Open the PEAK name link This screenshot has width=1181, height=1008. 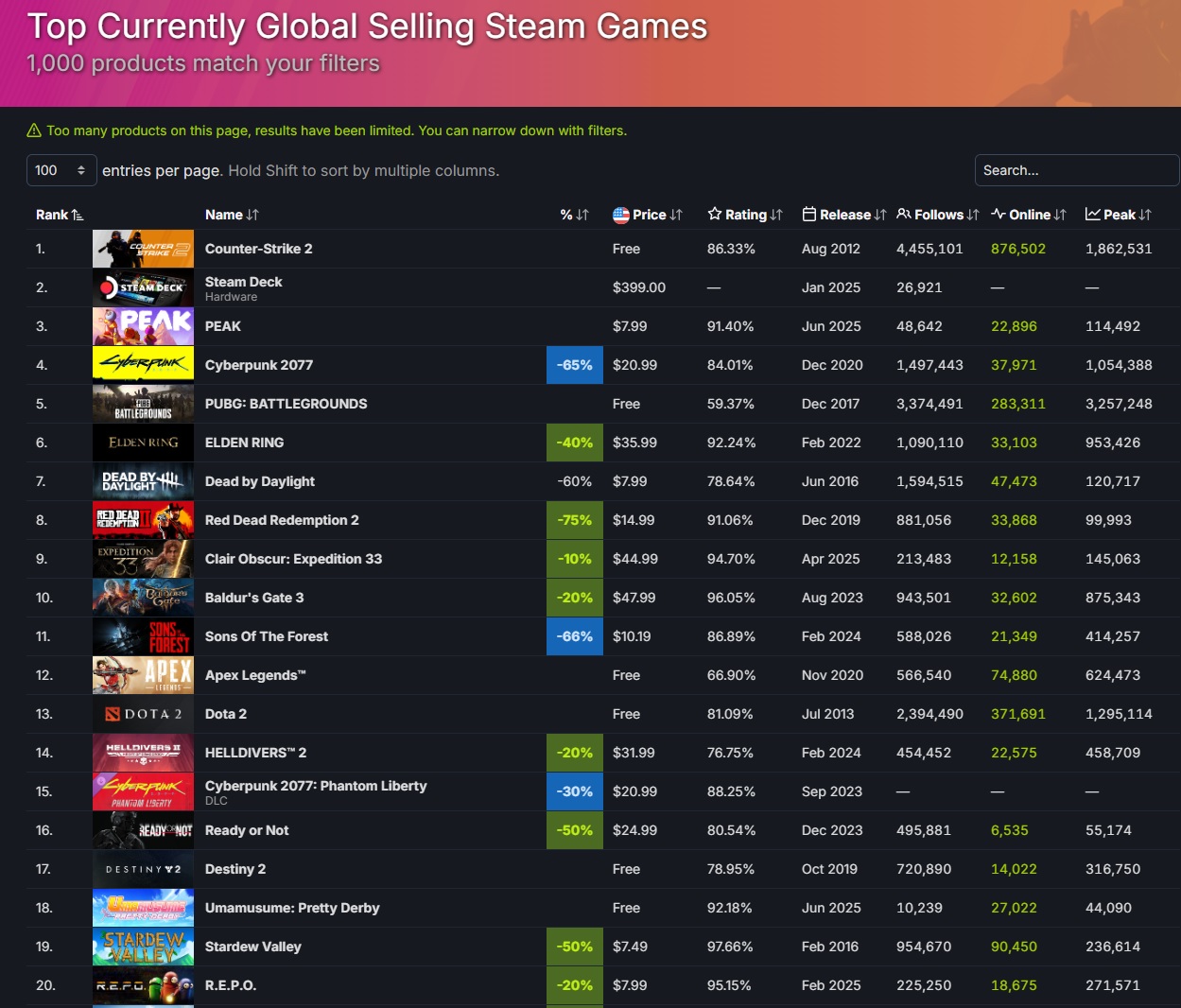point(223,326)
